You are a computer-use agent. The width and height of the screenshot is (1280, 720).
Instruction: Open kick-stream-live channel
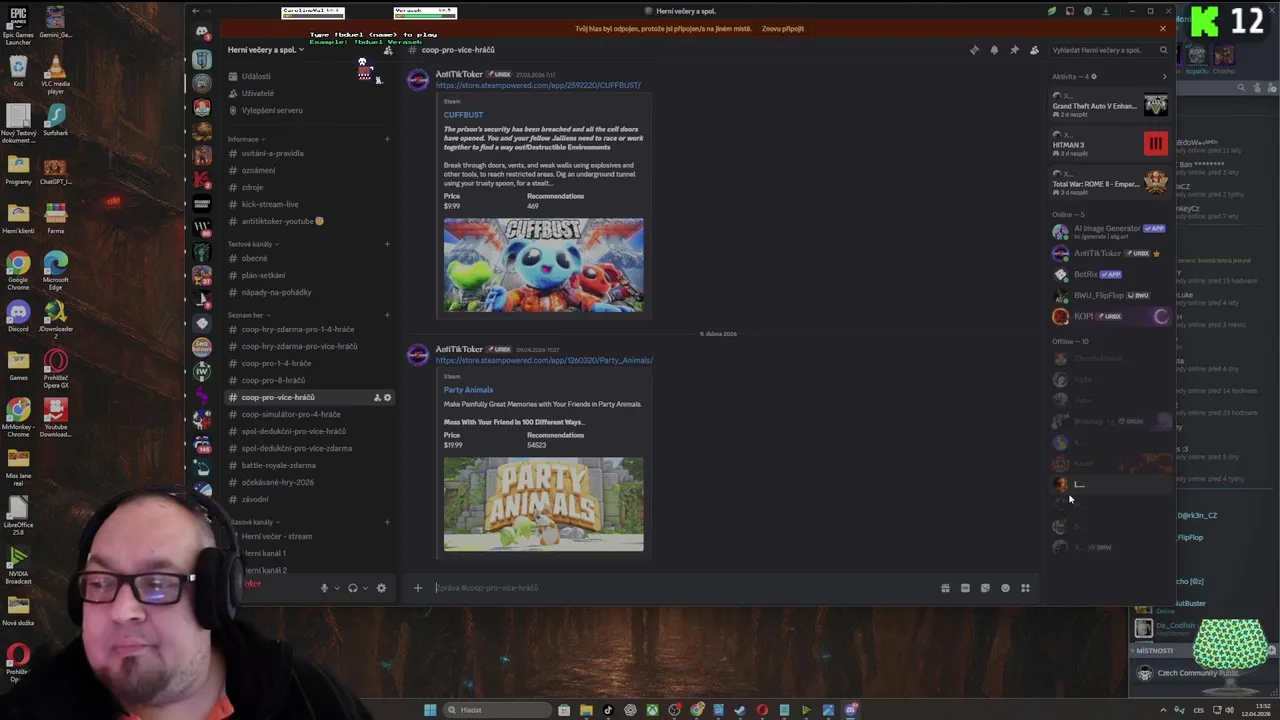click(x=310, y=204)
